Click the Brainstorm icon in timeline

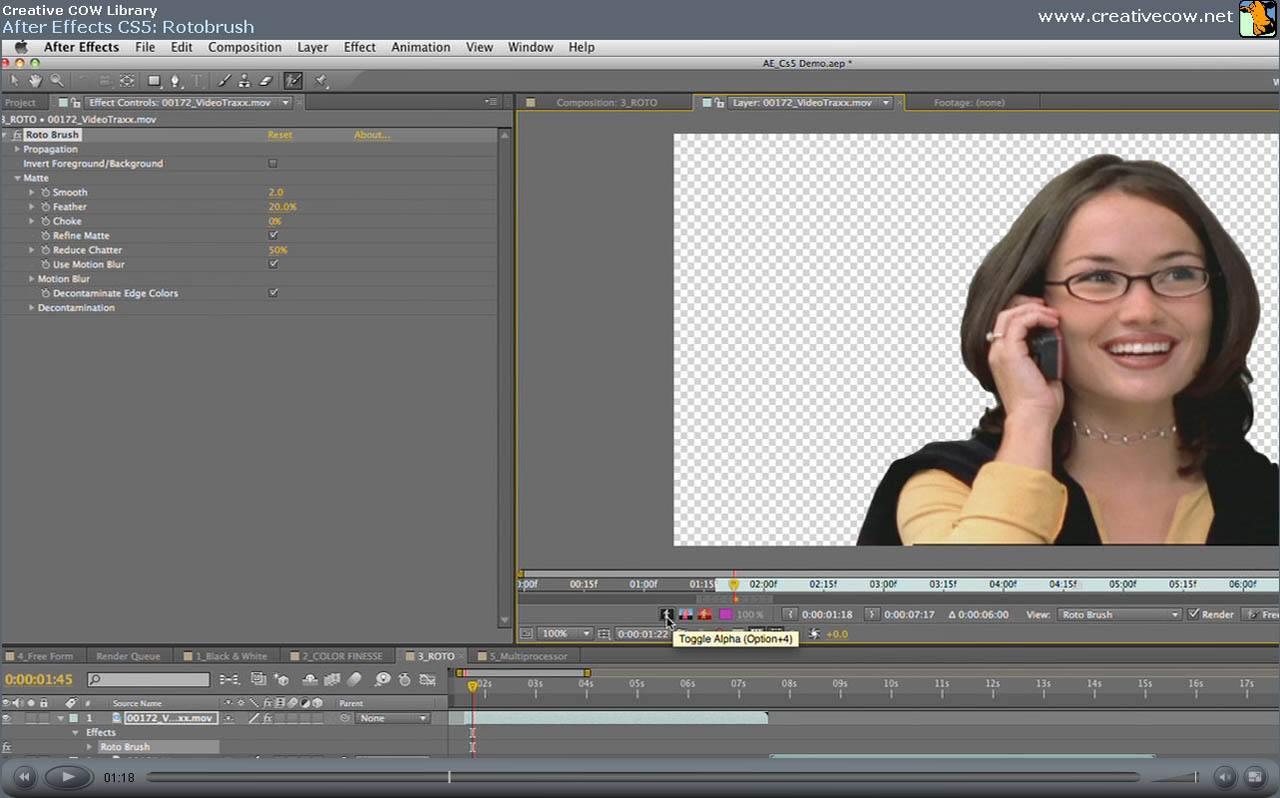coord(382,680)
